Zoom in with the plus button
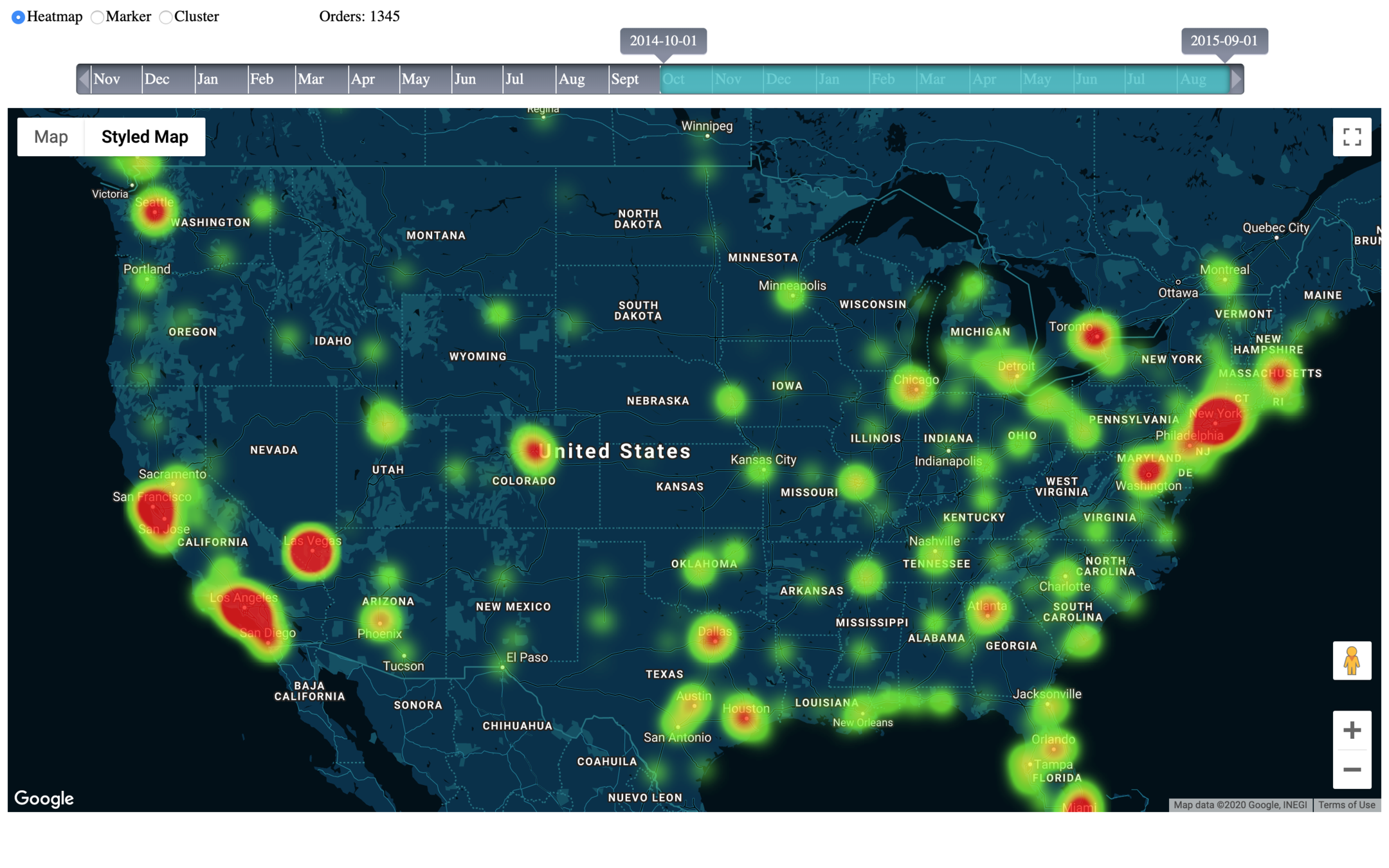Screen dimensions: 1389x868 click(x=1352, y=730)
